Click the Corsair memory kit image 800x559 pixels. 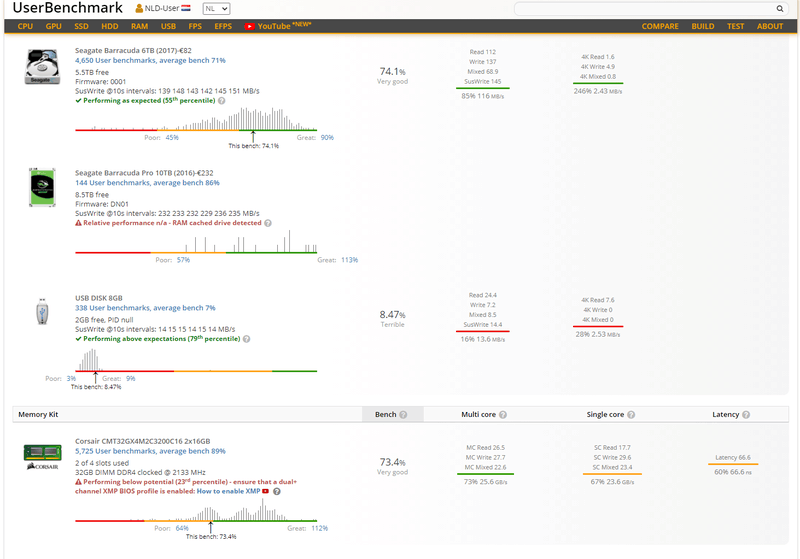click(42, 457)
